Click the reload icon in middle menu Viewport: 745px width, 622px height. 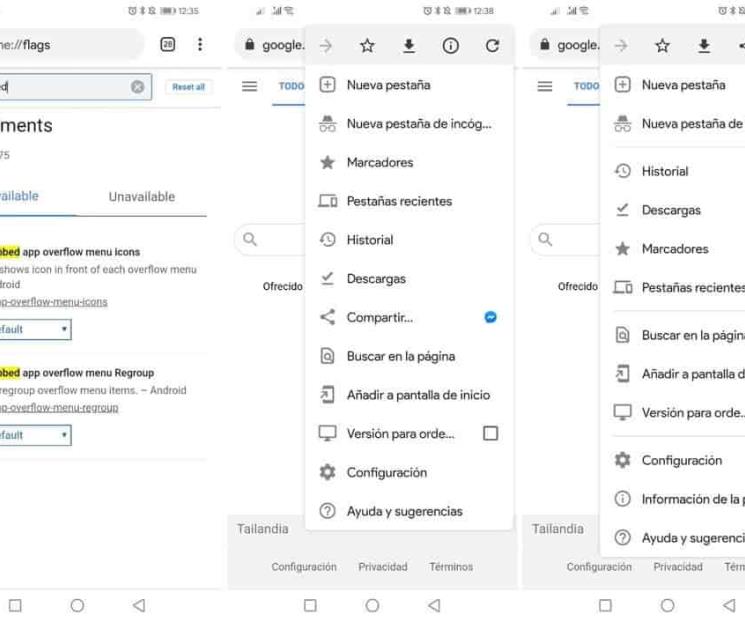tap(492, 46)
